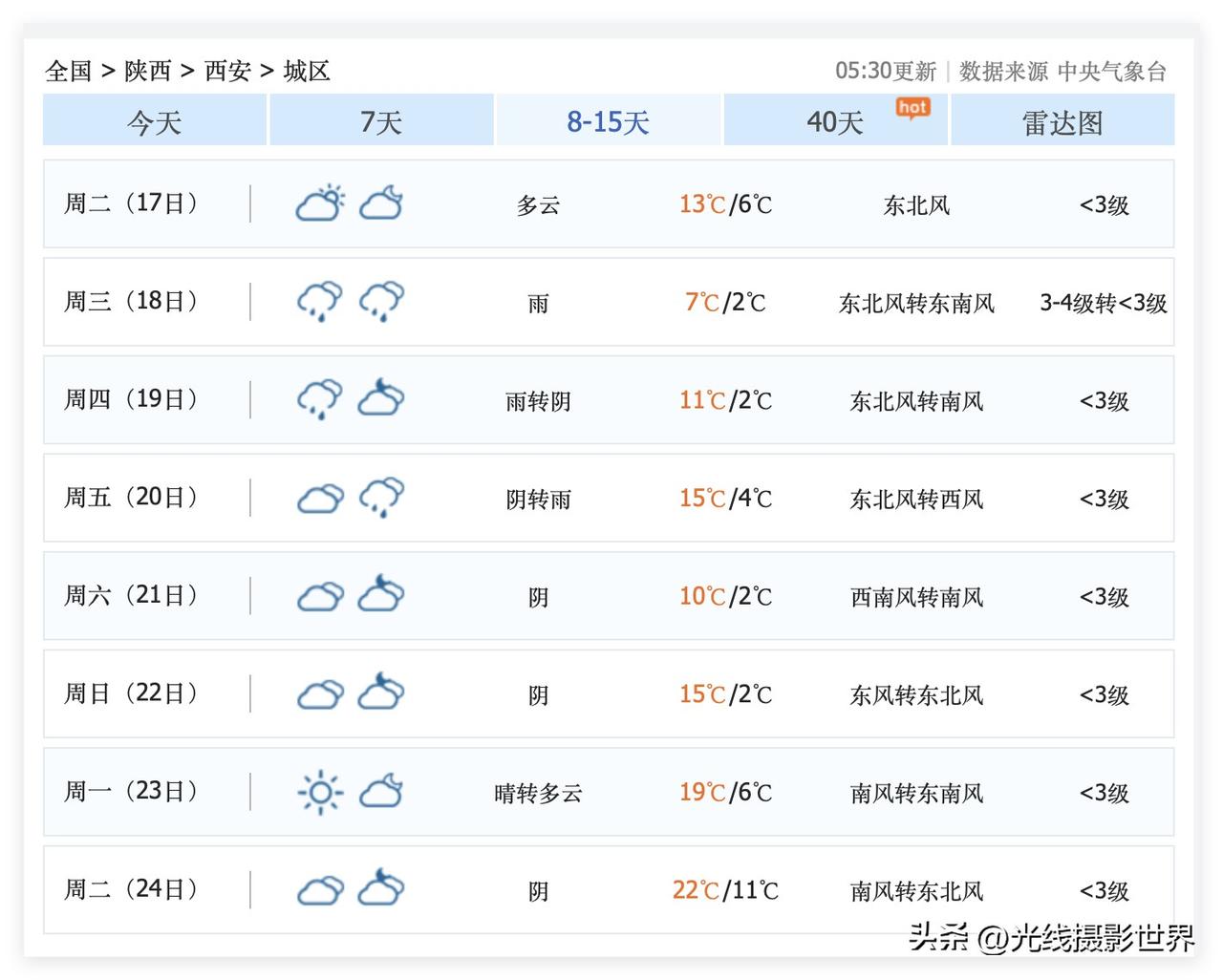The height and width of the screenshot is (980, 1223).
Task: Click the night overcast icon for 周四（19日）
Action: (x=381, y=398)
